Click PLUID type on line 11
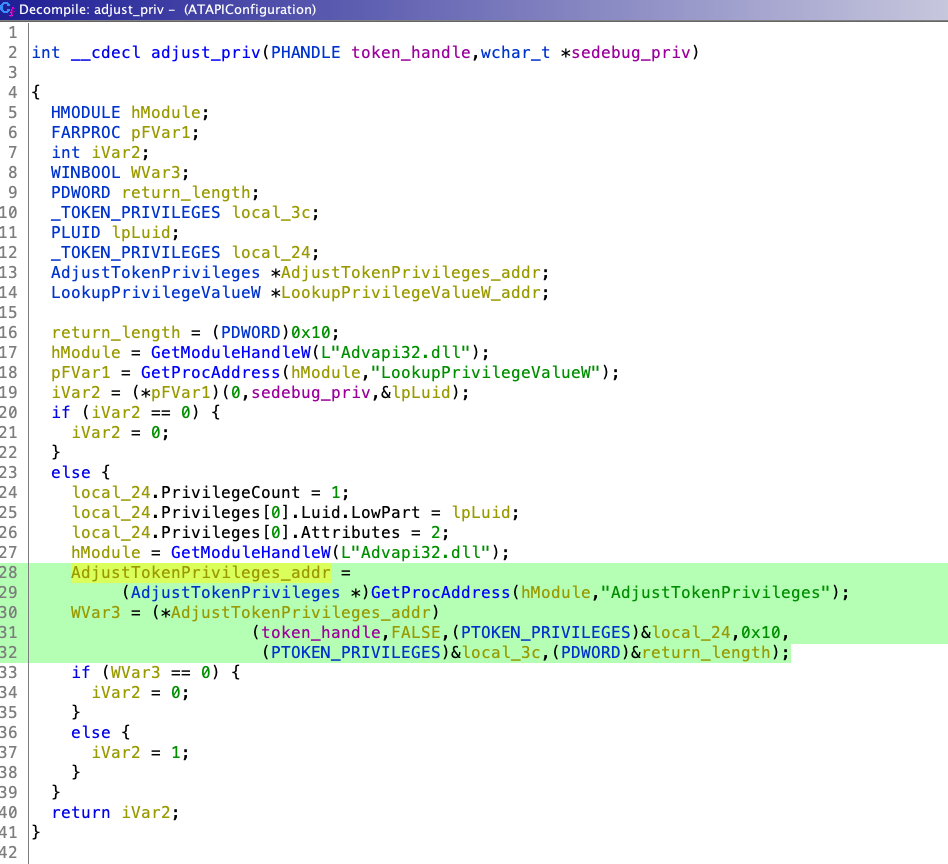Image resolution: width=948 pixels, height=864 pixels. [x=76, y=232]
